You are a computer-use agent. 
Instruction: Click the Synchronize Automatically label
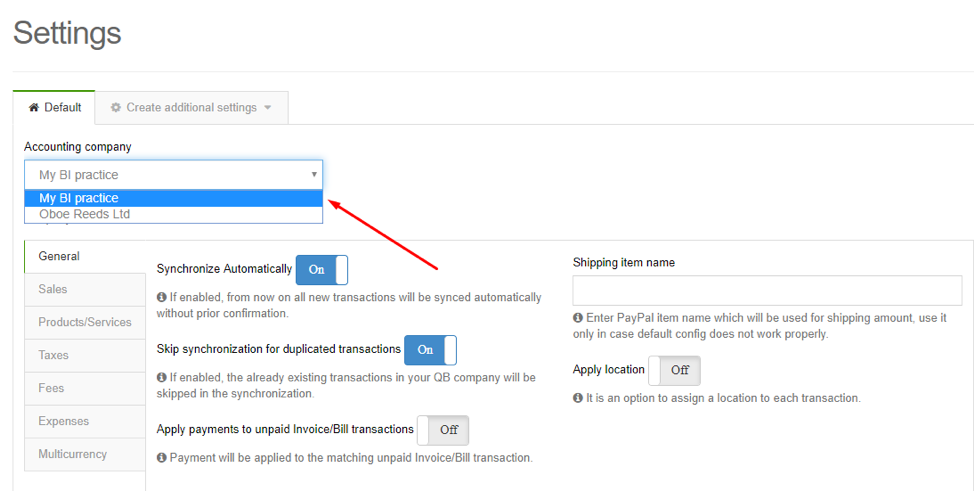224,269
